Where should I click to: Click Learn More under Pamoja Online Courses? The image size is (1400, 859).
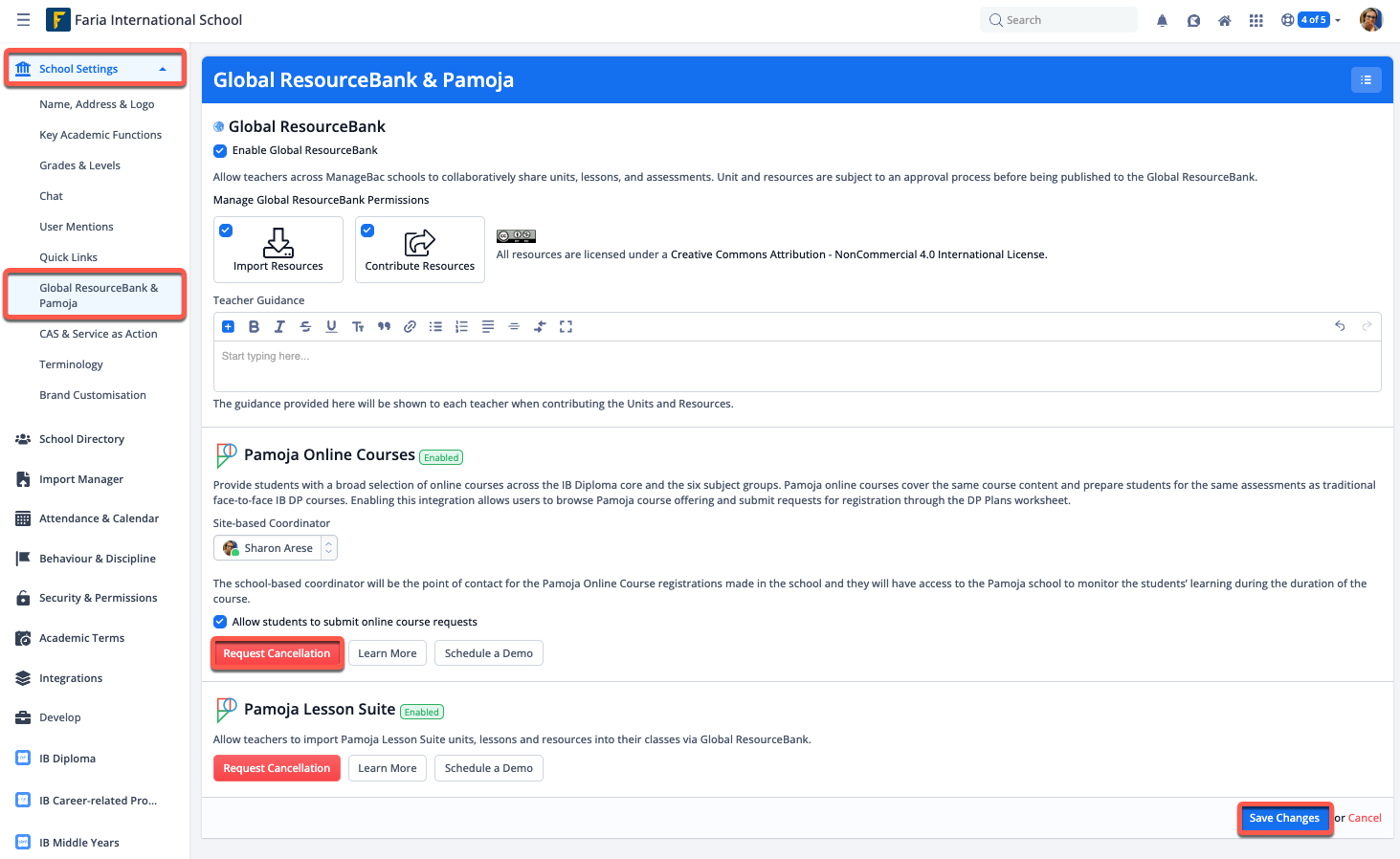(x=388, y=653)
